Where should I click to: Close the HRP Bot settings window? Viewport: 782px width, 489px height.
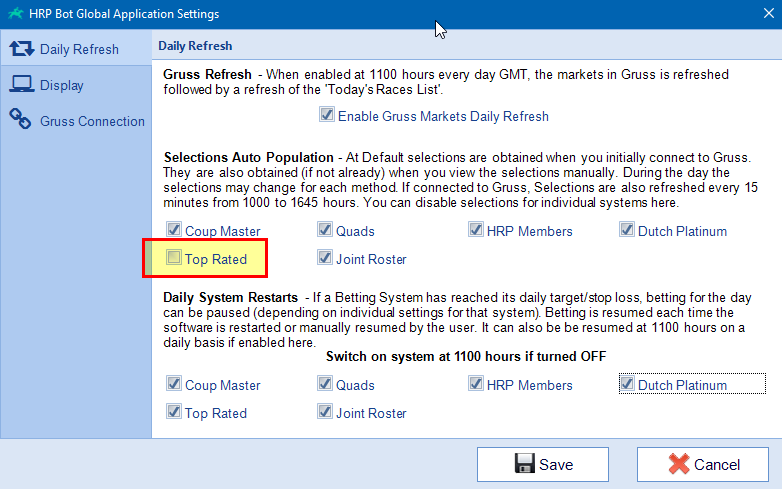[769, 13]
